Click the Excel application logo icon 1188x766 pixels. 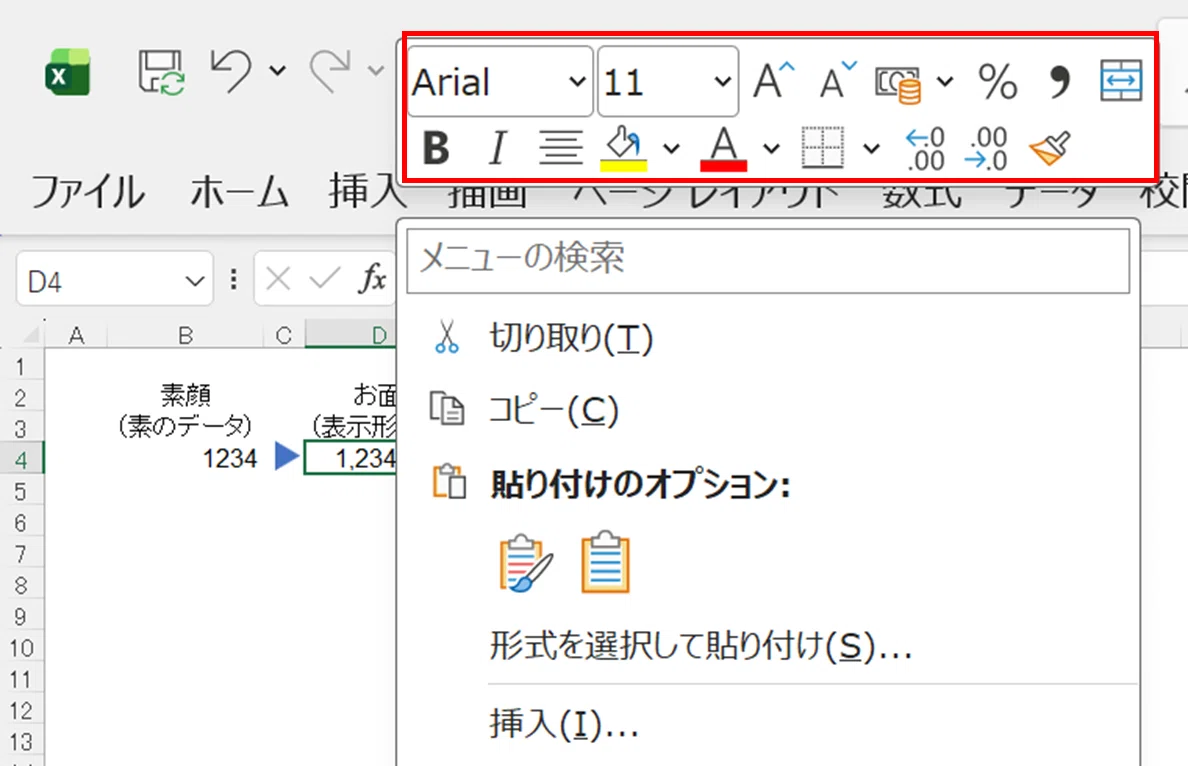pyautogui.click(x=68, y=72)
